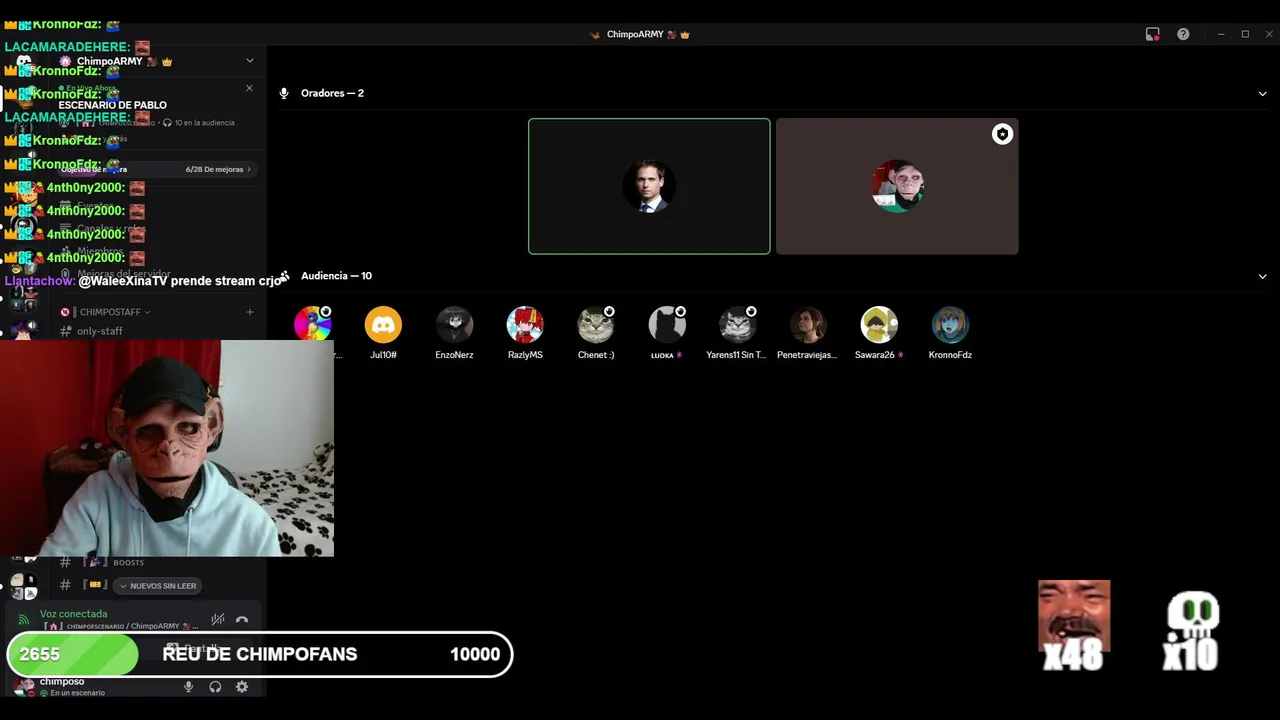The image size is (1280, 720).
Task: Click the moderator badge on second speaker tile
Action: click(1002, 134)
